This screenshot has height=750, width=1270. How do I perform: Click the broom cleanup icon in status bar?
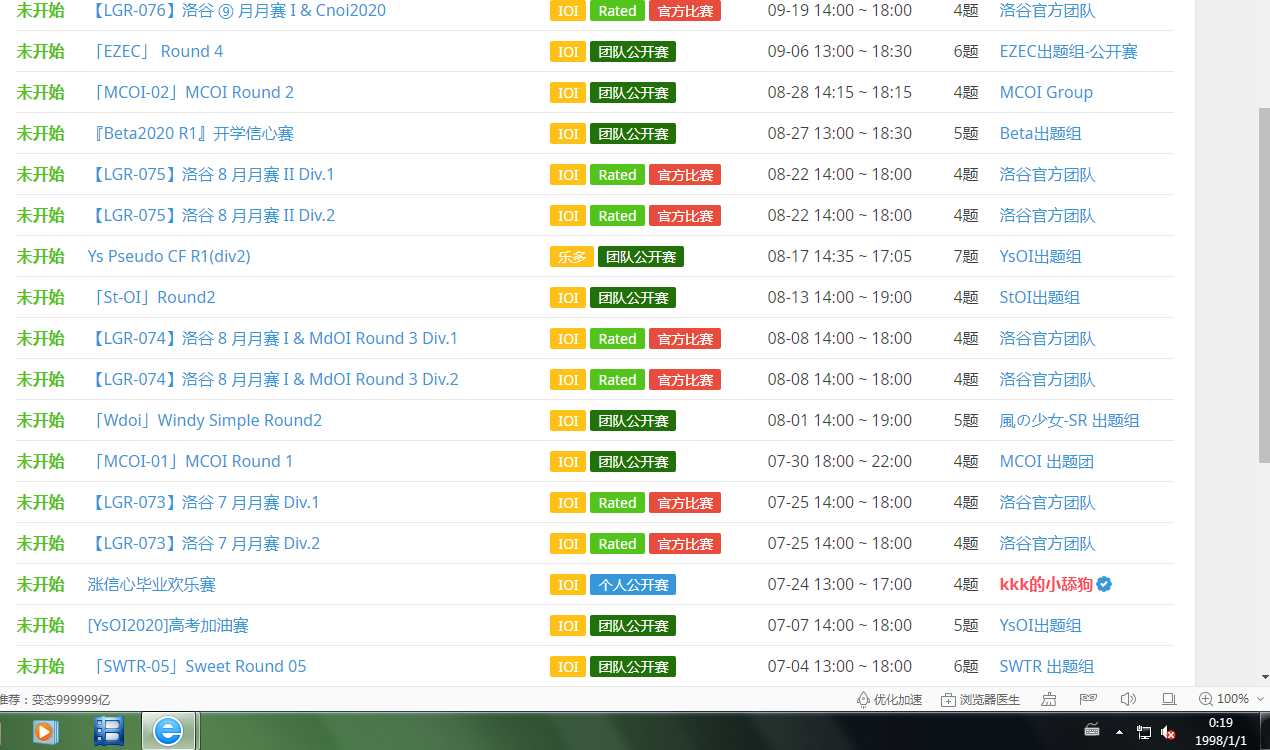click(1048, 699)
